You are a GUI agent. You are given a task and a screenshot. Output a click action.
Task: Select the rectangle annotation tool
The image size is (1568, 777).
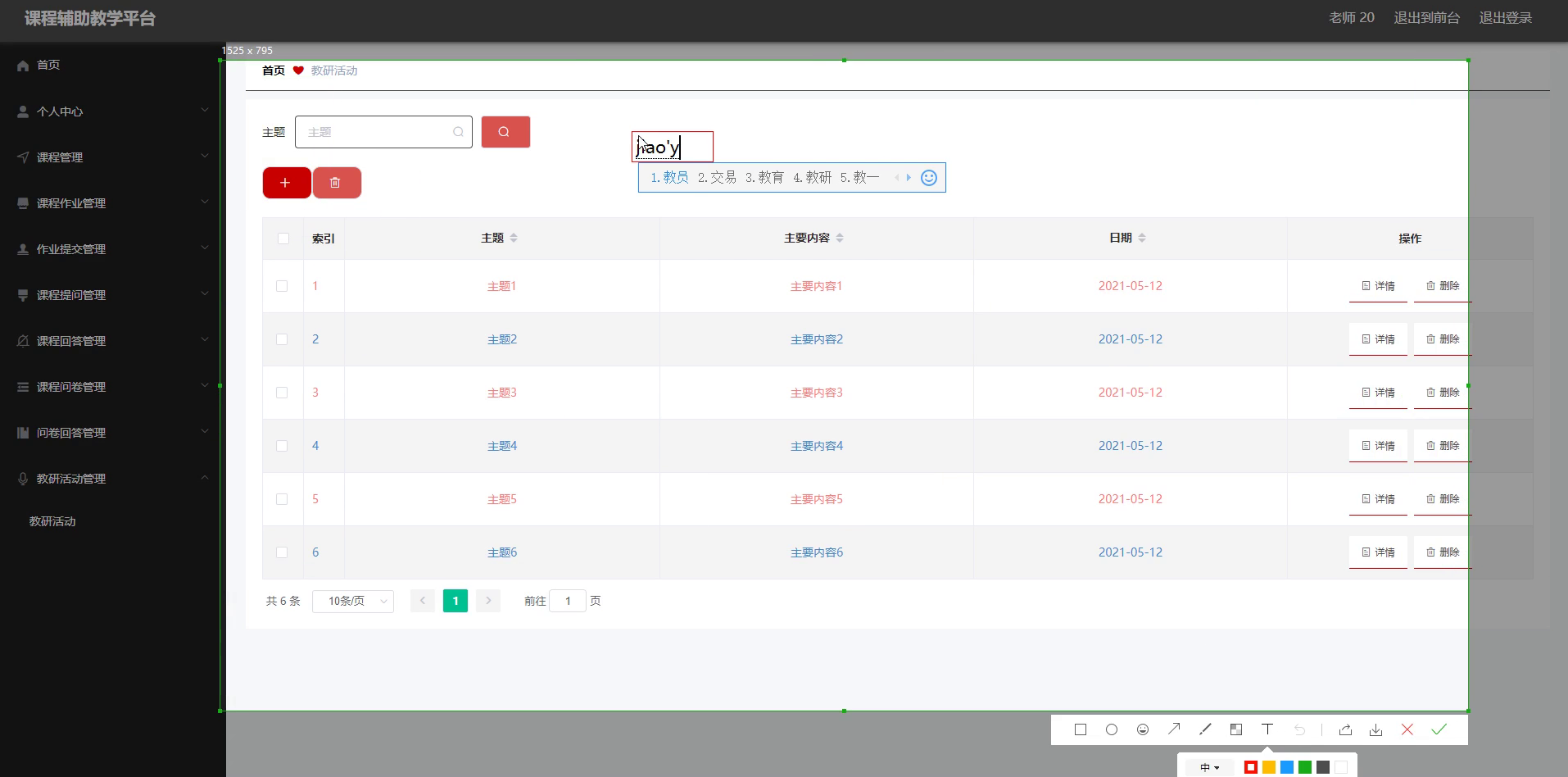click(1081, 729)
